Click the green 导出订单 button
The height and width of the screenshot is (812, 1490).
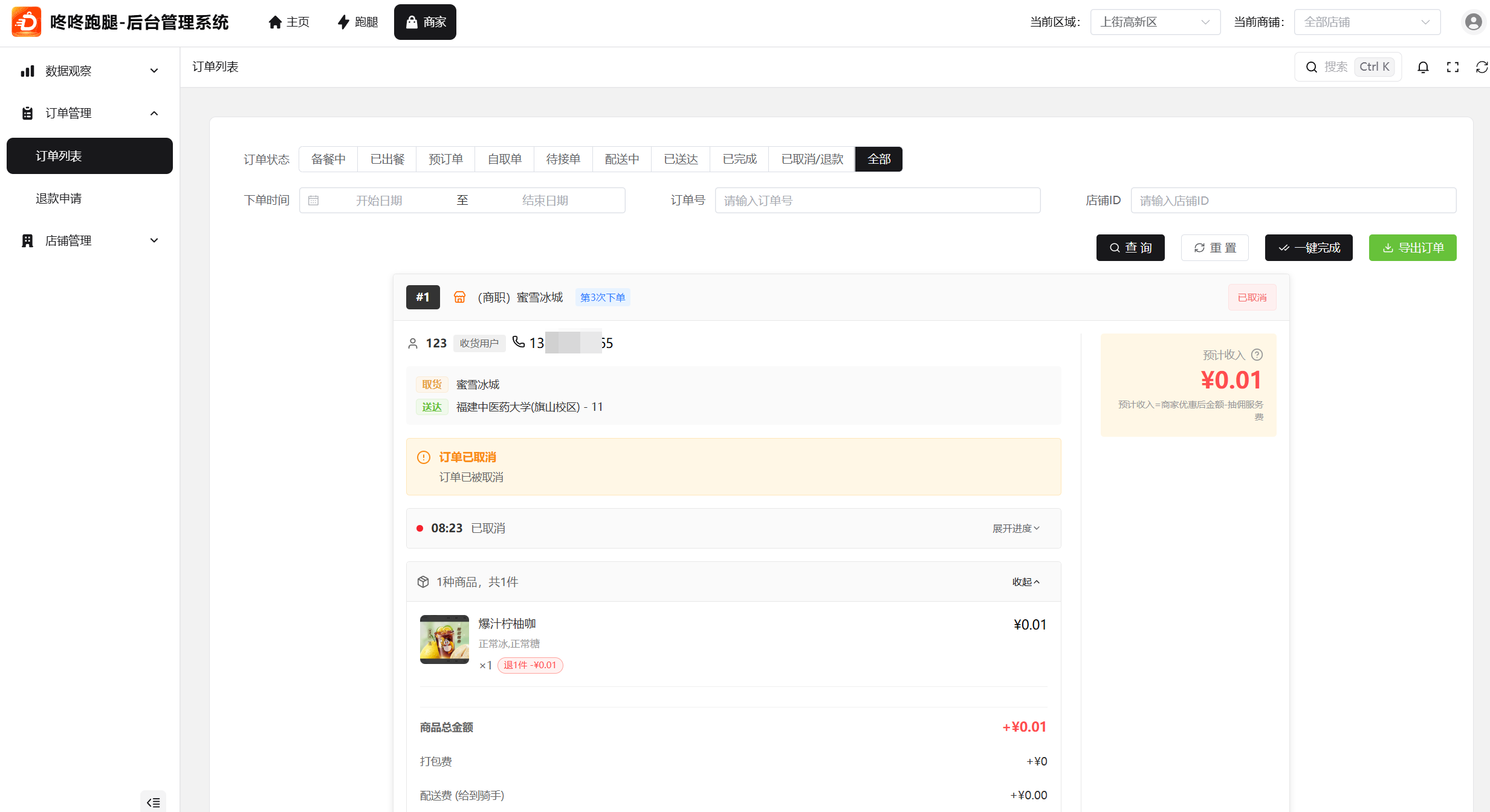pos(1413,248)
